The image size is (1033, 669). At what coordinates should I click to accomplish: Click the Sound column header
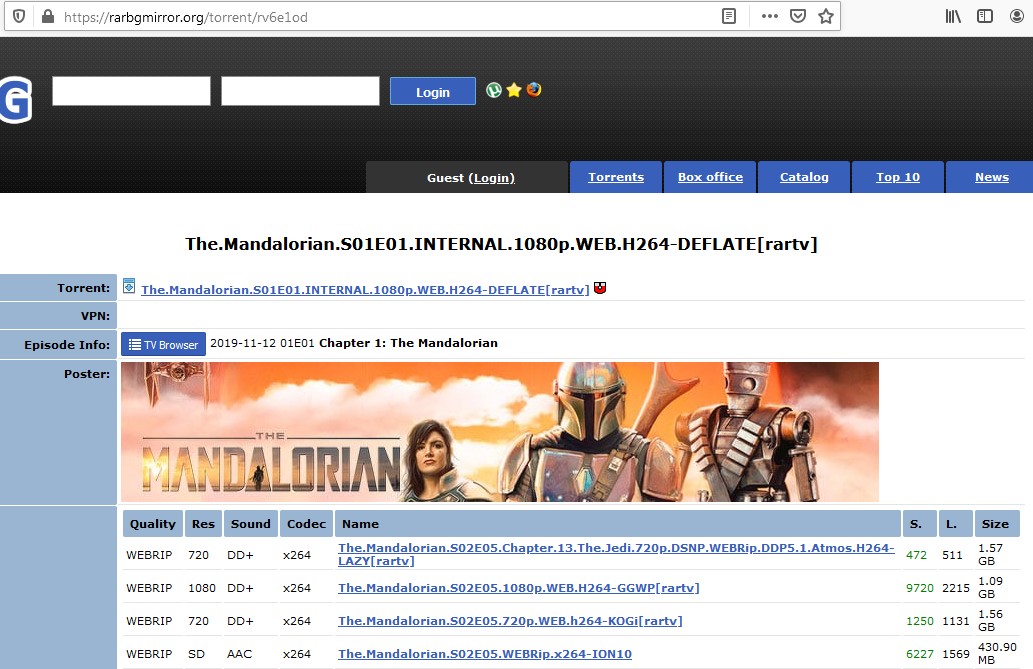[x=250, y=523]
